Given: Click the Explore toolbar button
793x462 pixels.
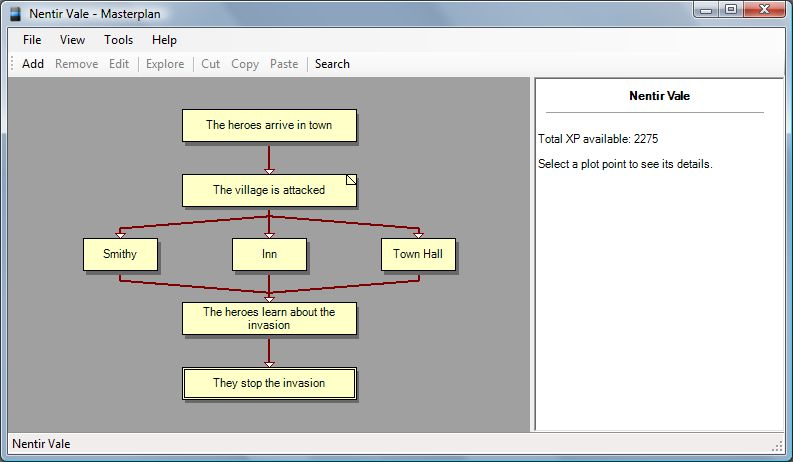Looking at the screenshot, I should coord(165,64).
